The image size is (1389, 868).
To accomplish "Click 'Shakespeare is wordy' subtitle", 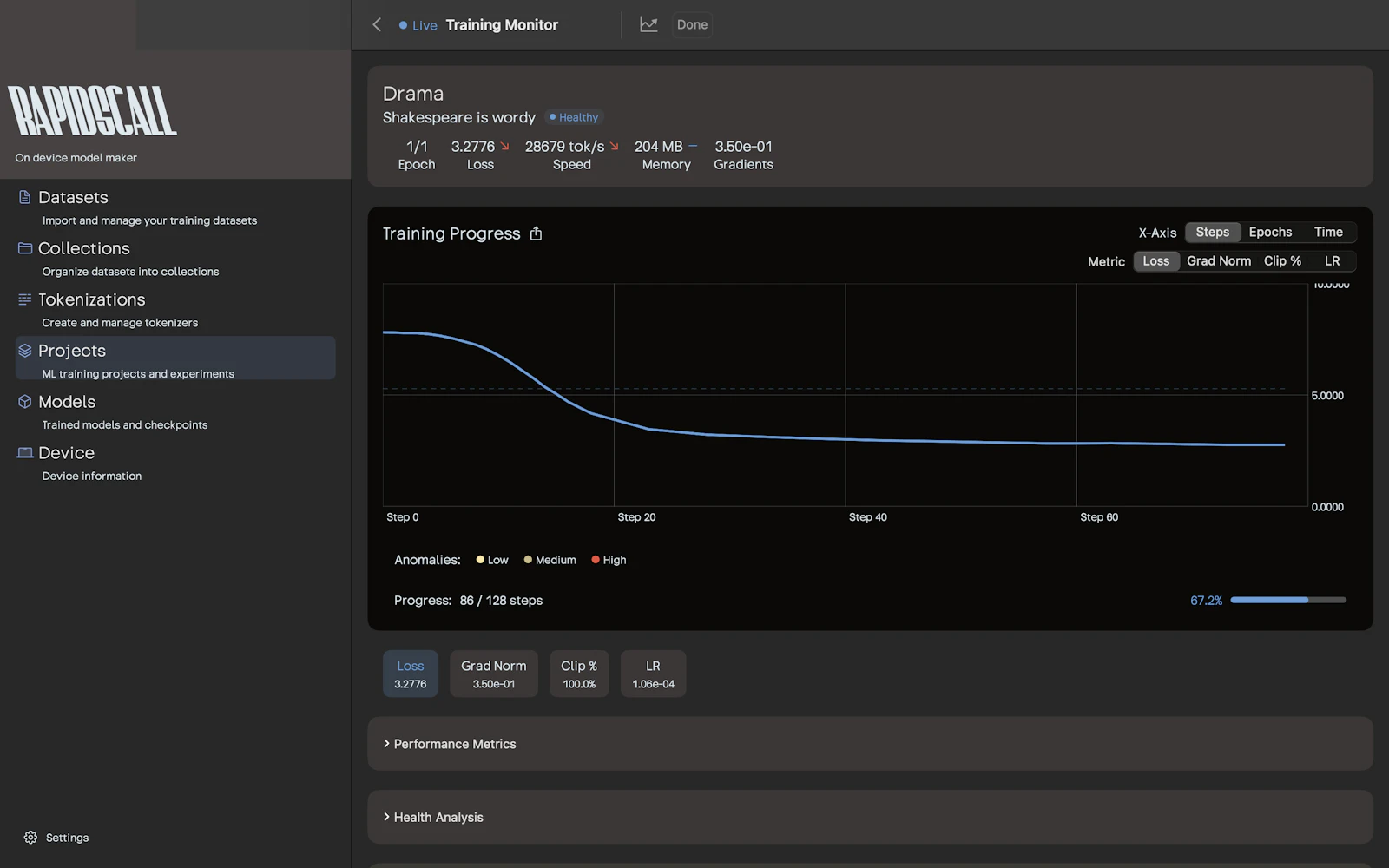I will [x=459, y=117].
